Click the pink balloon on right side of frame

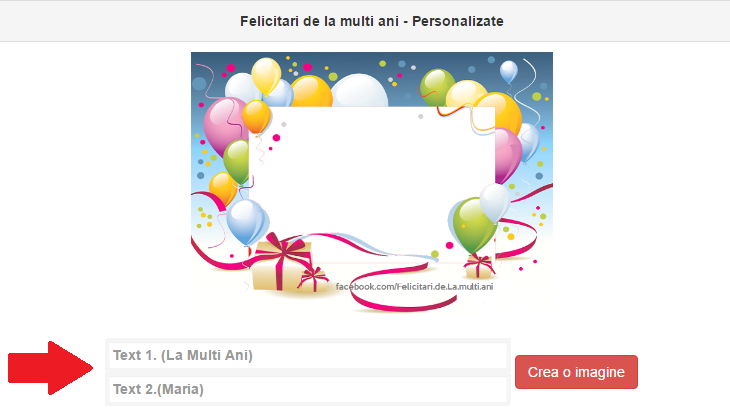507,155
